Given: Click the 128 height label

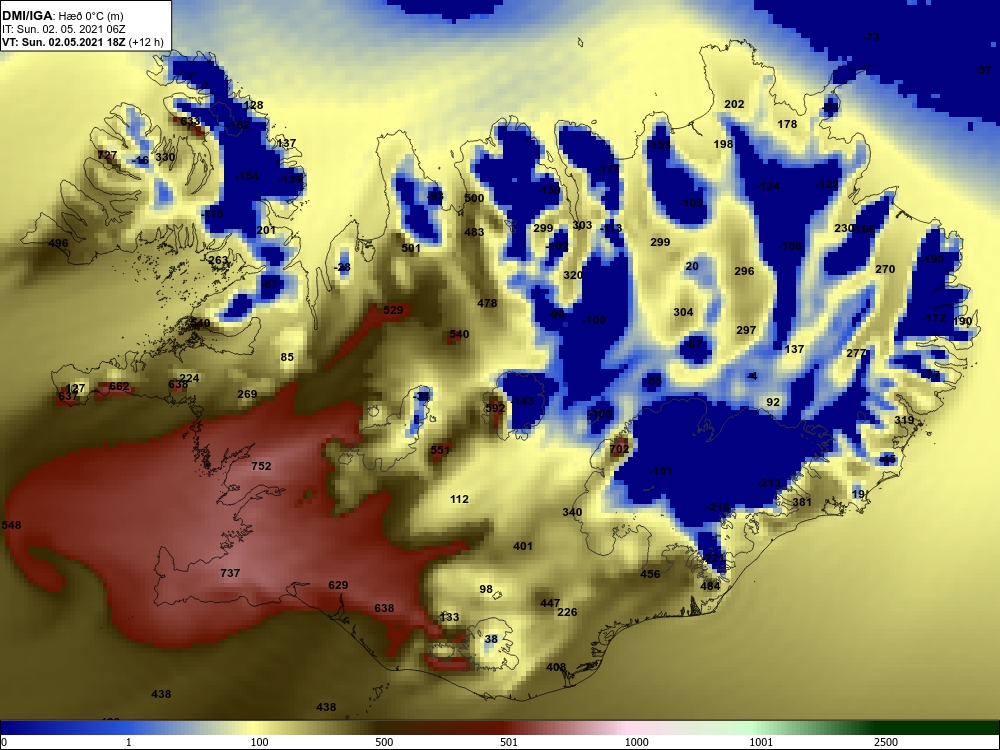Looking at the screenshot, I should pyautogui.click(x=253, y=105).
